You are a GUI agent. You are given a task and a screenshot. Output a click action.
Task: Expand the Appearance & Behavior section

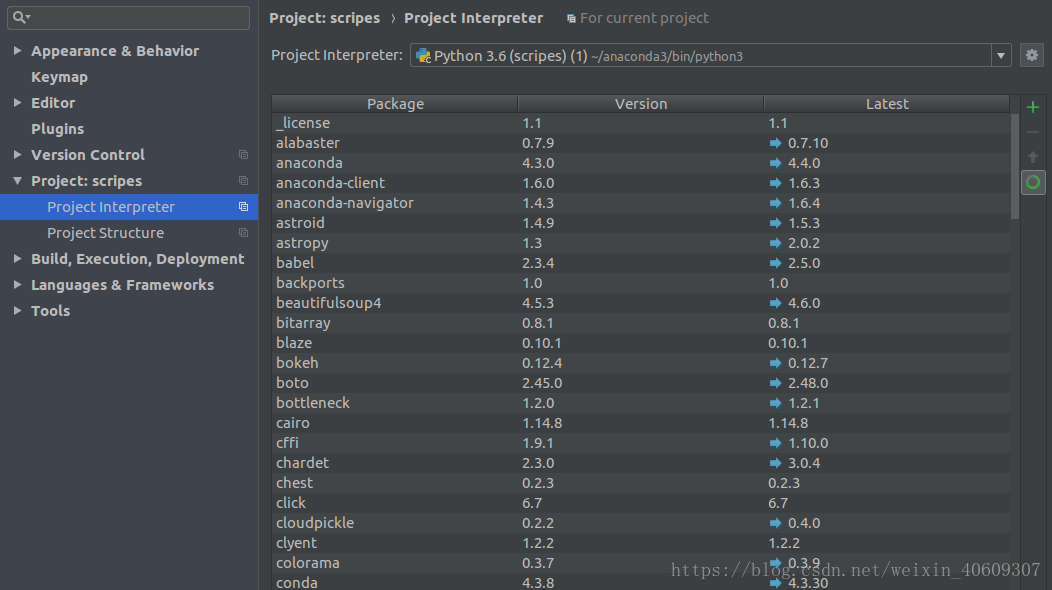[x=17, y=50]
